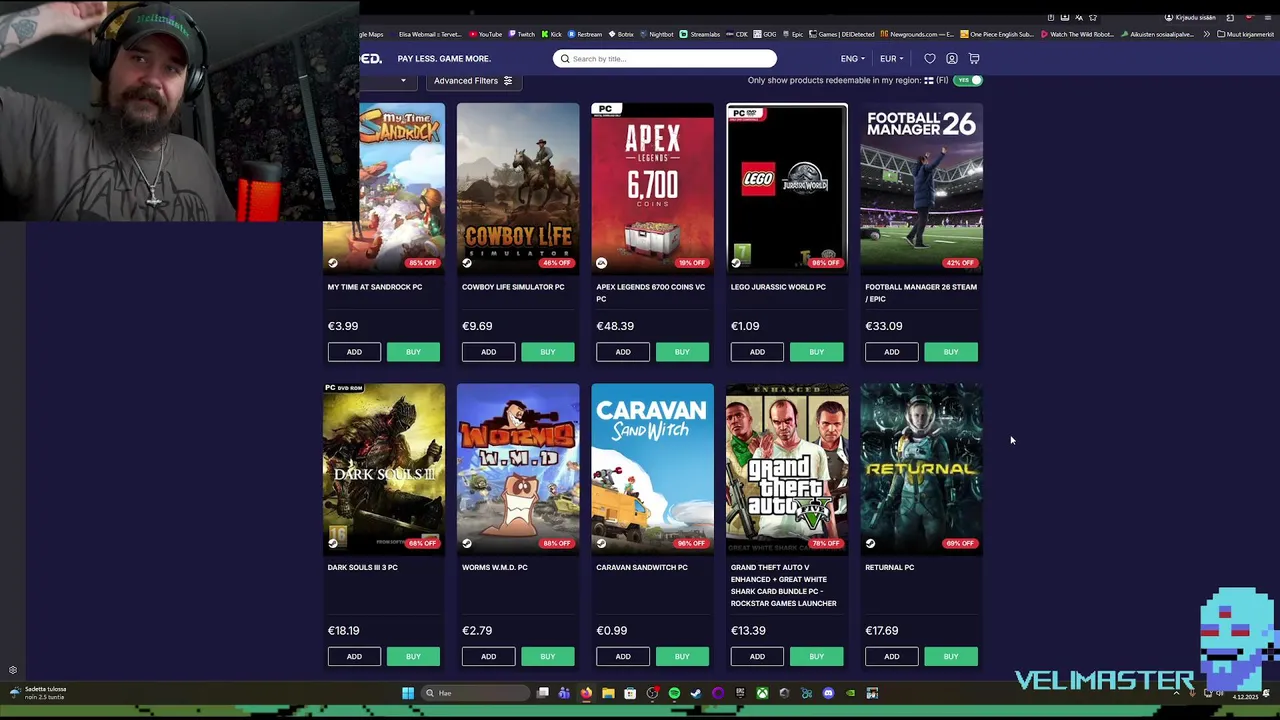Open the Epic bookmark
The height and width of the screenshot is (720, 1280).
793,34
